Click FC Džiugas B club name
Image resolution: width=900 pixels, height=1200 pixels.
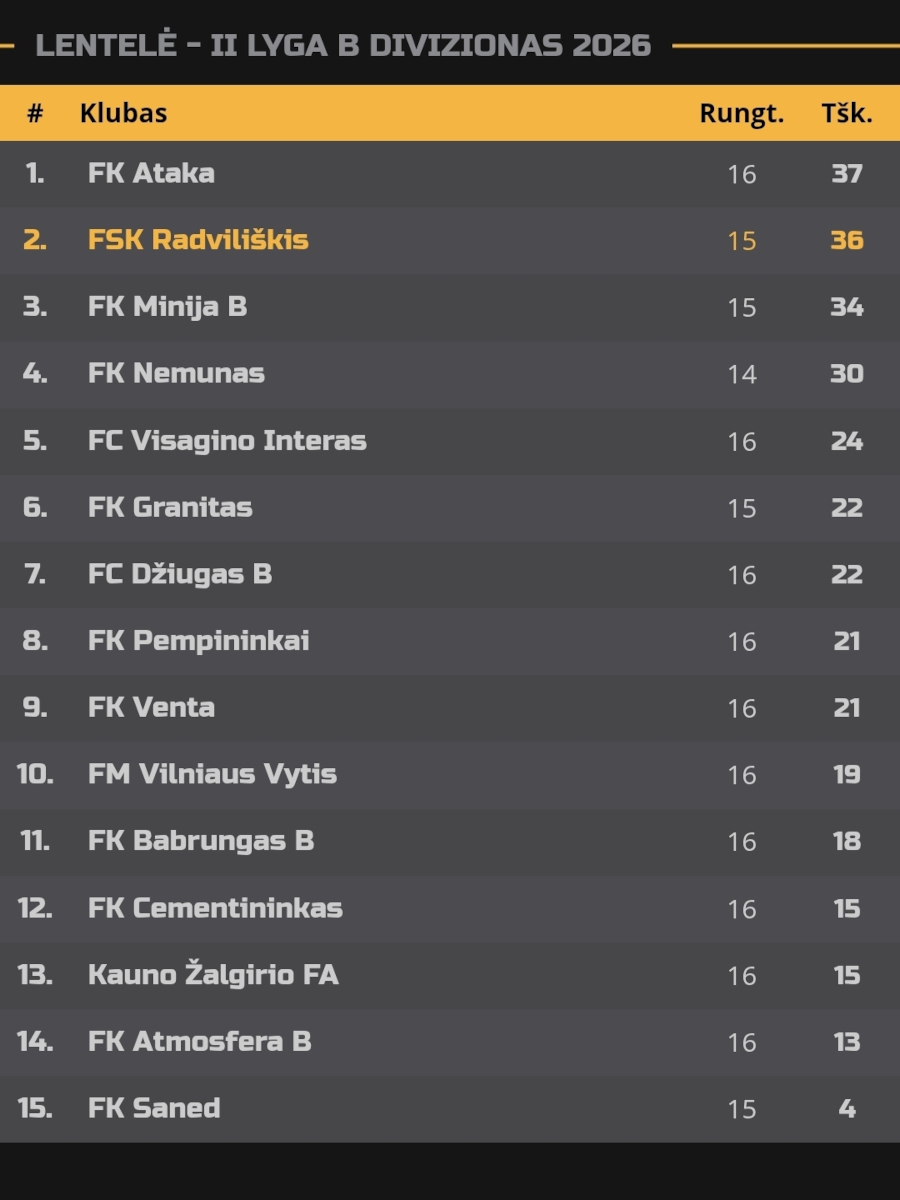tap(180, 574)
